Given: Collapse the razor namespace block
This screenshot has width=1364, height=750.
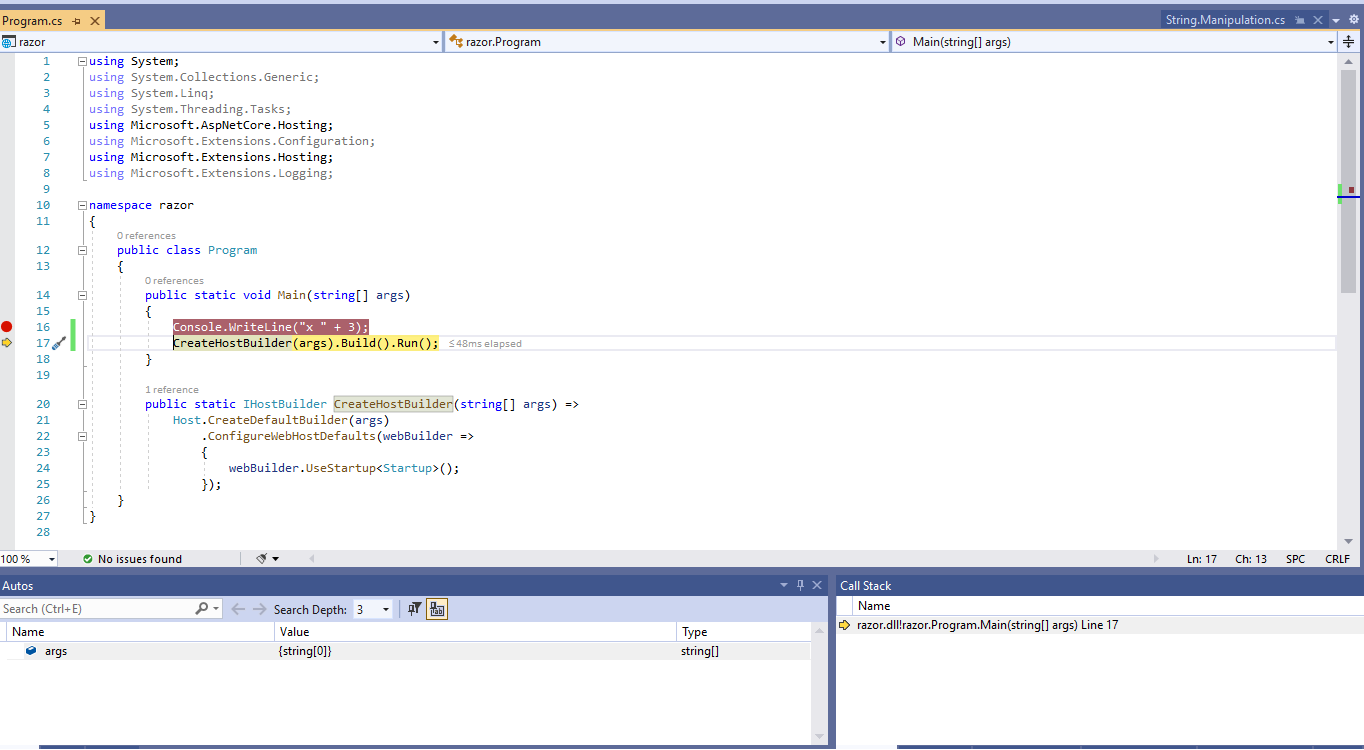Looking at the screenshot, I should 82,205.
